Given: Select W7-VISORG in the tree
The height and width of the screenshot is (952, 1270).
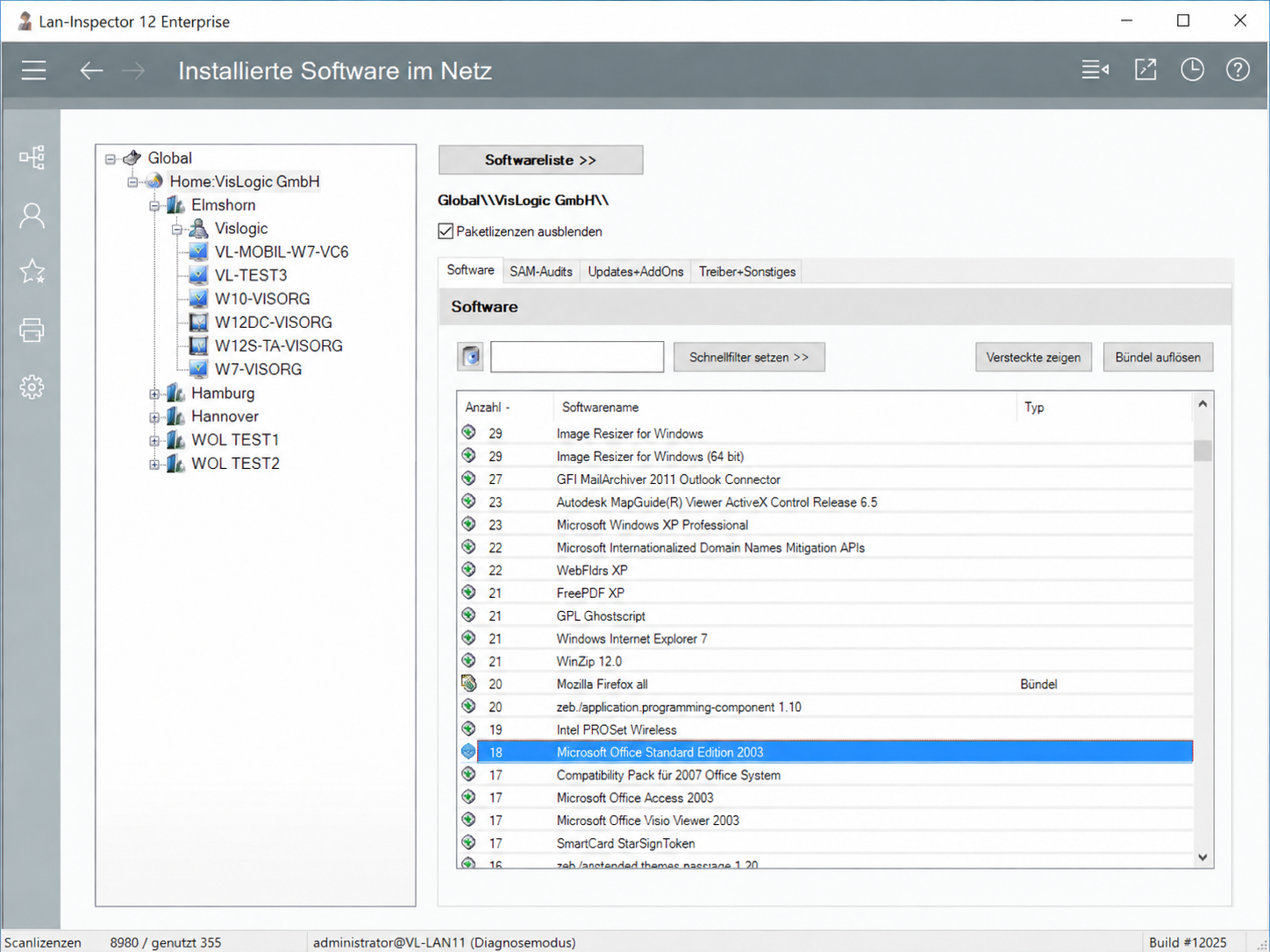Looking at the screenshot, I should [x=258, y=369].
